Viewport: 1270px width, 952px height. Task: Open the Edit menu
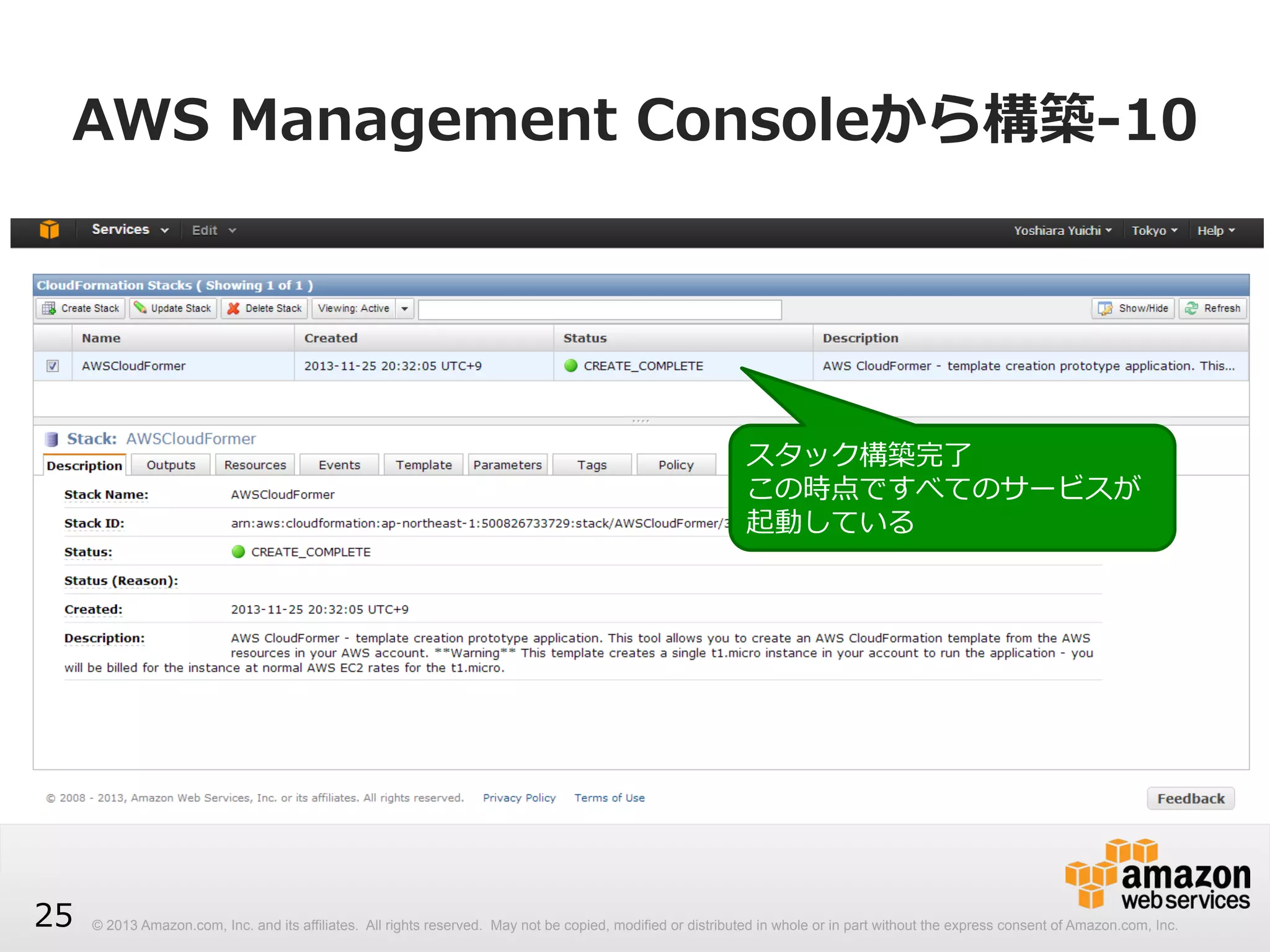(x=214, y=231)
